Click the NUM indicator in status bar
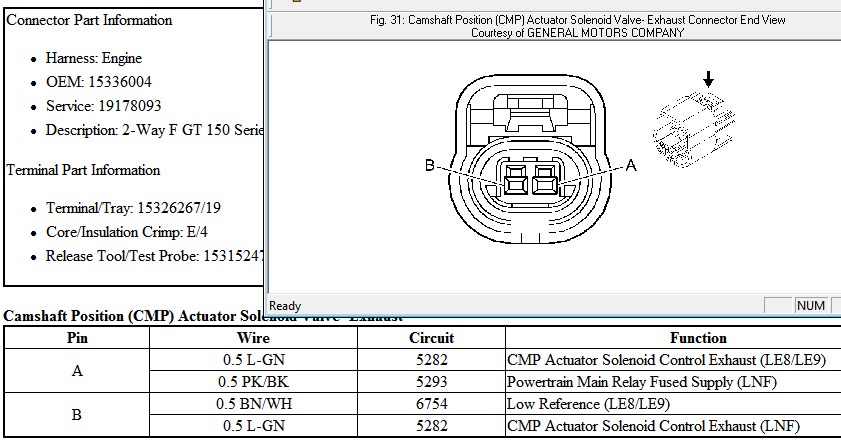841x447 pixels. (811, 305)
